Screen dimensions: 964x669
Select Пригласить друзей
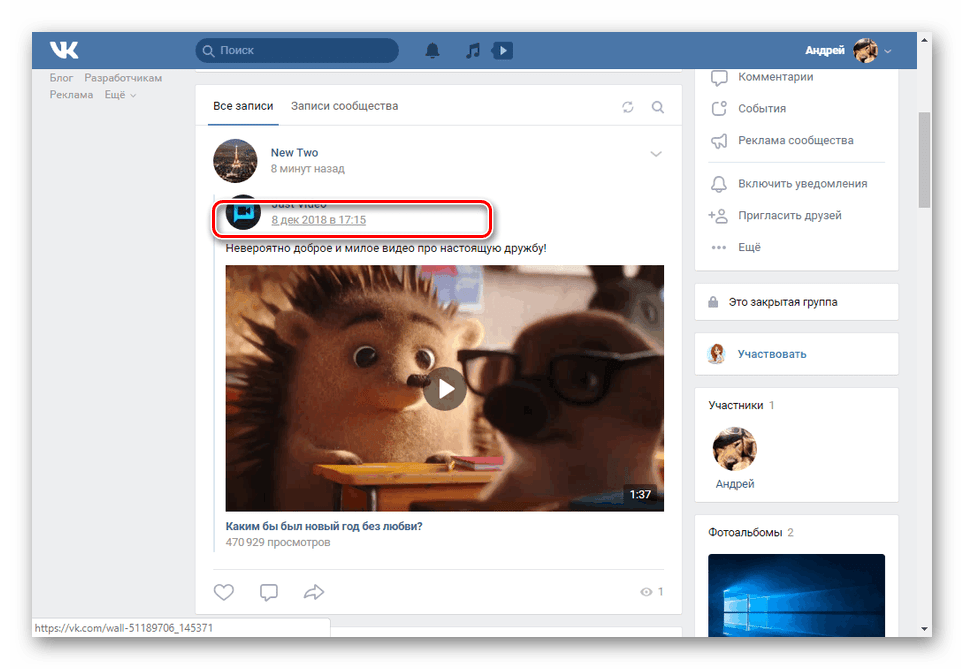click(x=789, y=215)
